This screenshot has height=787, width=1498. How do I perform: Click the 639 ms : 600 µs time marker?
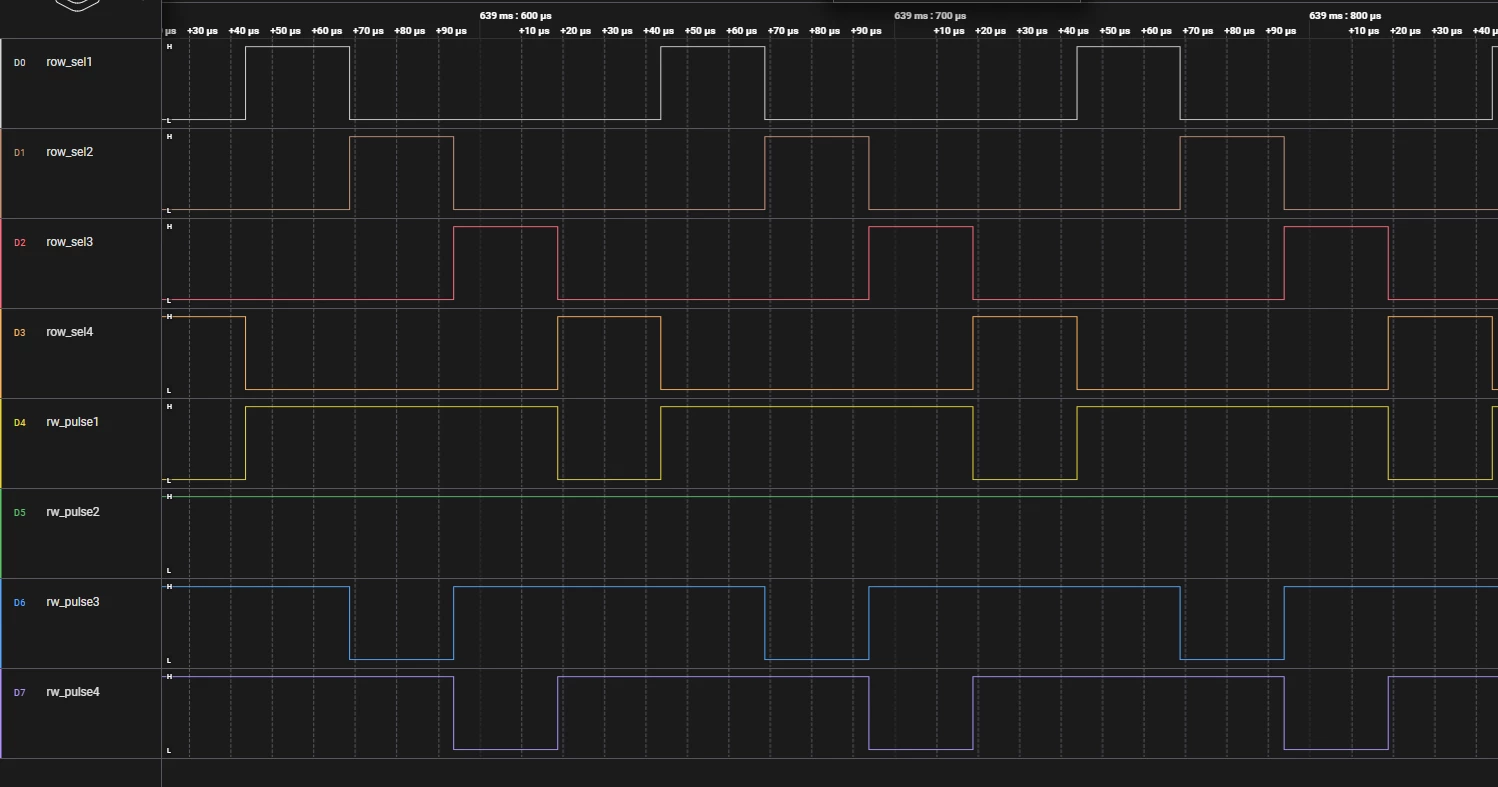[515, 16]
